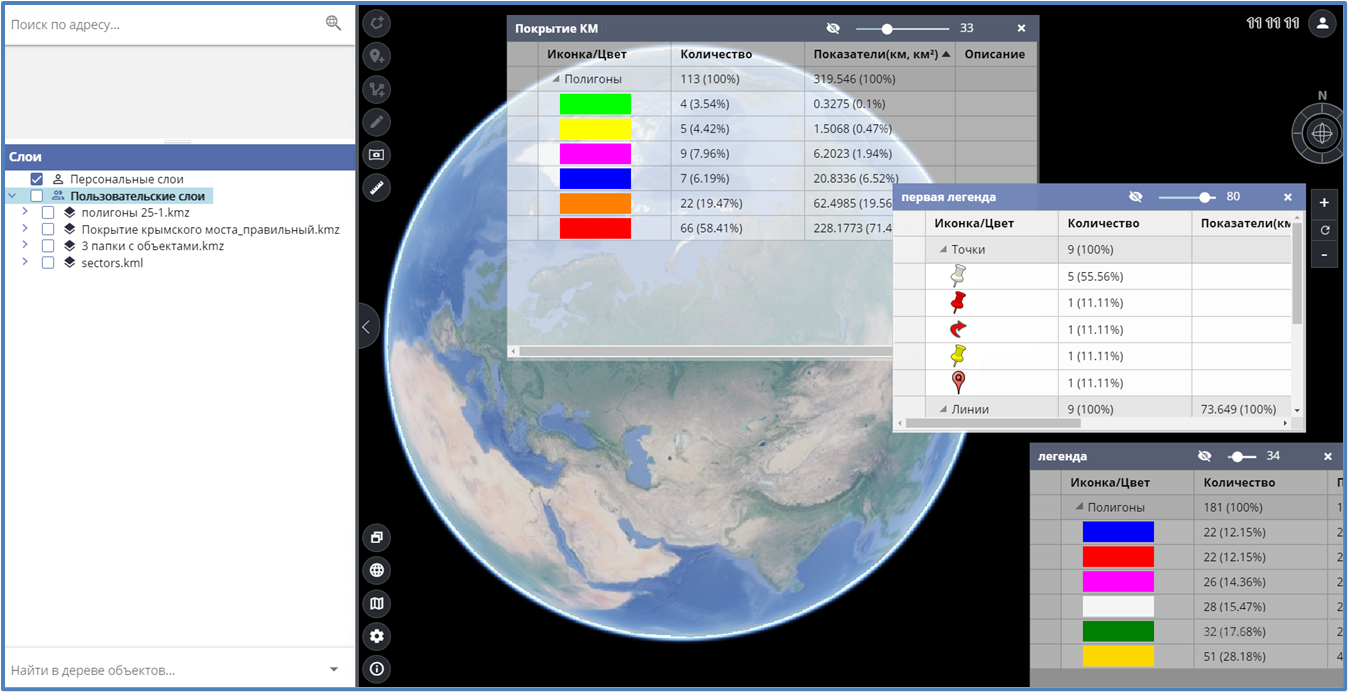Open the object tree search dropdown arrow
Screen dimensions: 1348x692
(334, 670)
